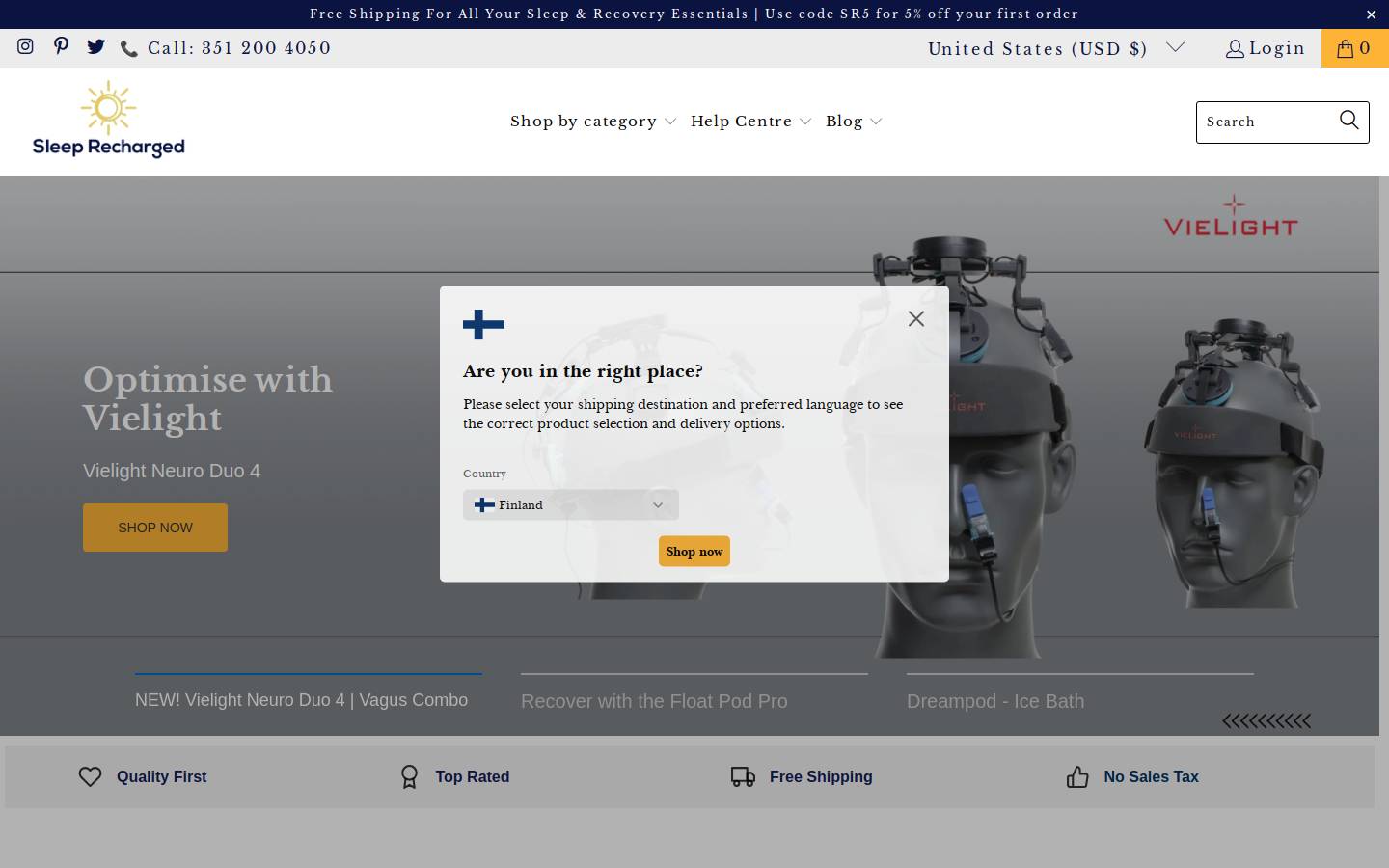This screenshot has height=868, width=1389.
Task: Open the Instagram social link
Action: tap(26, 46)
